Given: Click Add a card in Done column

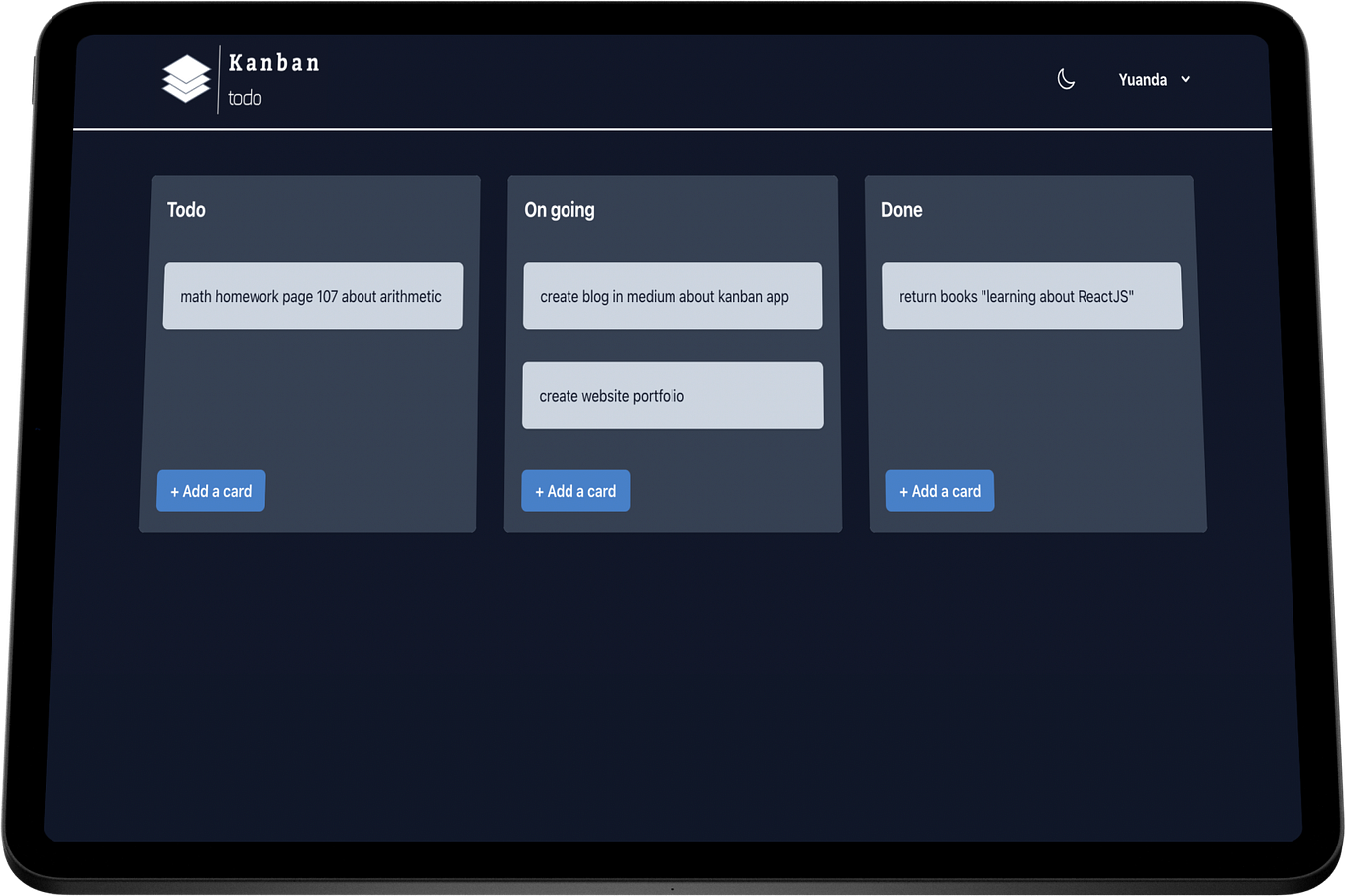Looking at the screenshot, I should [939, 490].
